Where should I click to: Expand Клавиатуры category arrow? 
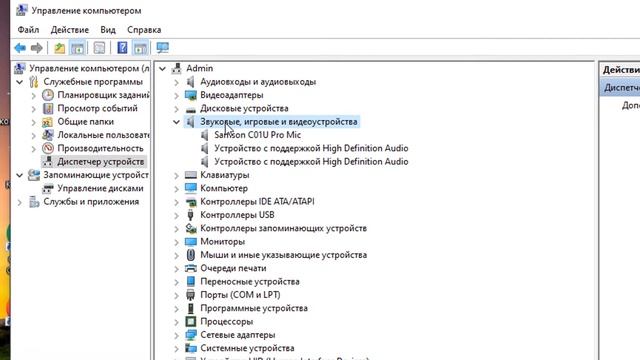[x=176, y=176]
